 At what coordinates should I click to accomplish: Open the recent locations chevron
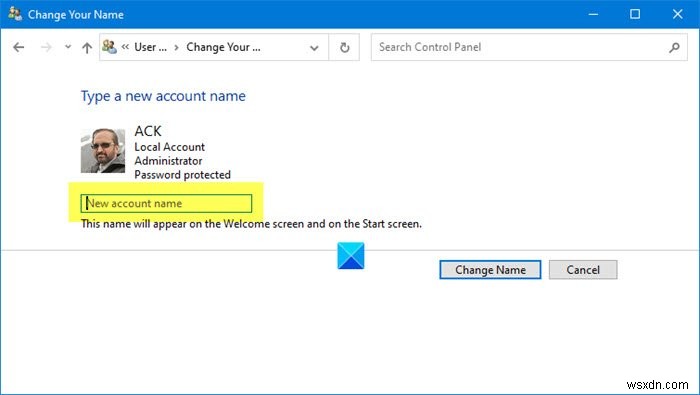pyautogui.click(x=68, y=46)
